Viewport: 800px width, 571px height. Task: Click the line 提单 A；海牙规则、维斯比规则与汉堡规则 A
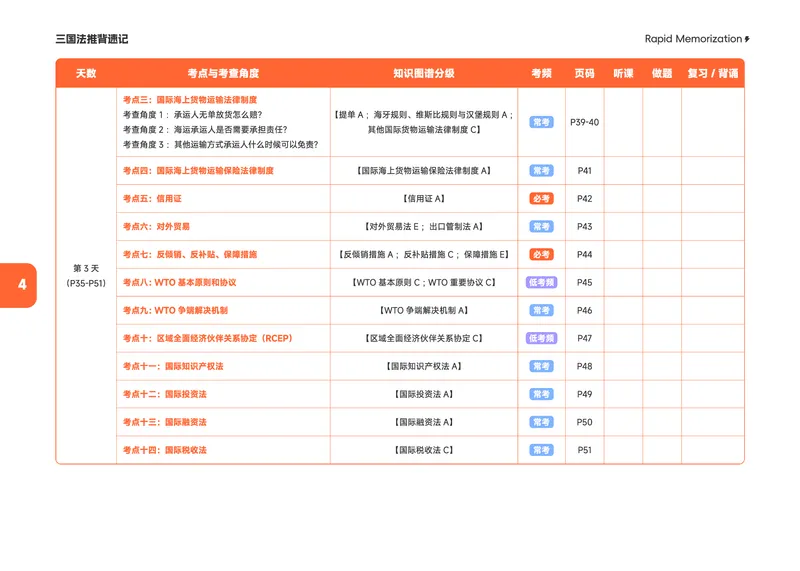pyautogui.click(x=424, y=115)
